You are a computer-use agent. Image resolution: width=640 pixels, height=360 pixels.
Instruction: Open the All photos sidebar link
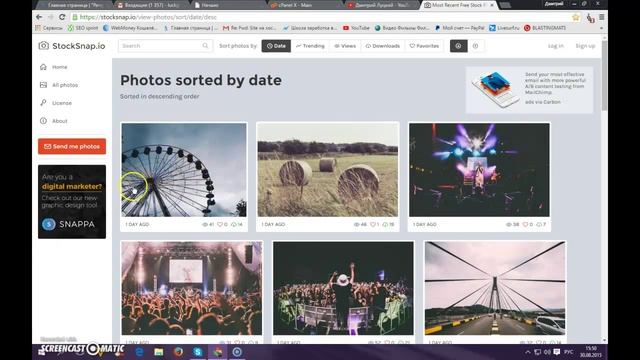point(65,85)
